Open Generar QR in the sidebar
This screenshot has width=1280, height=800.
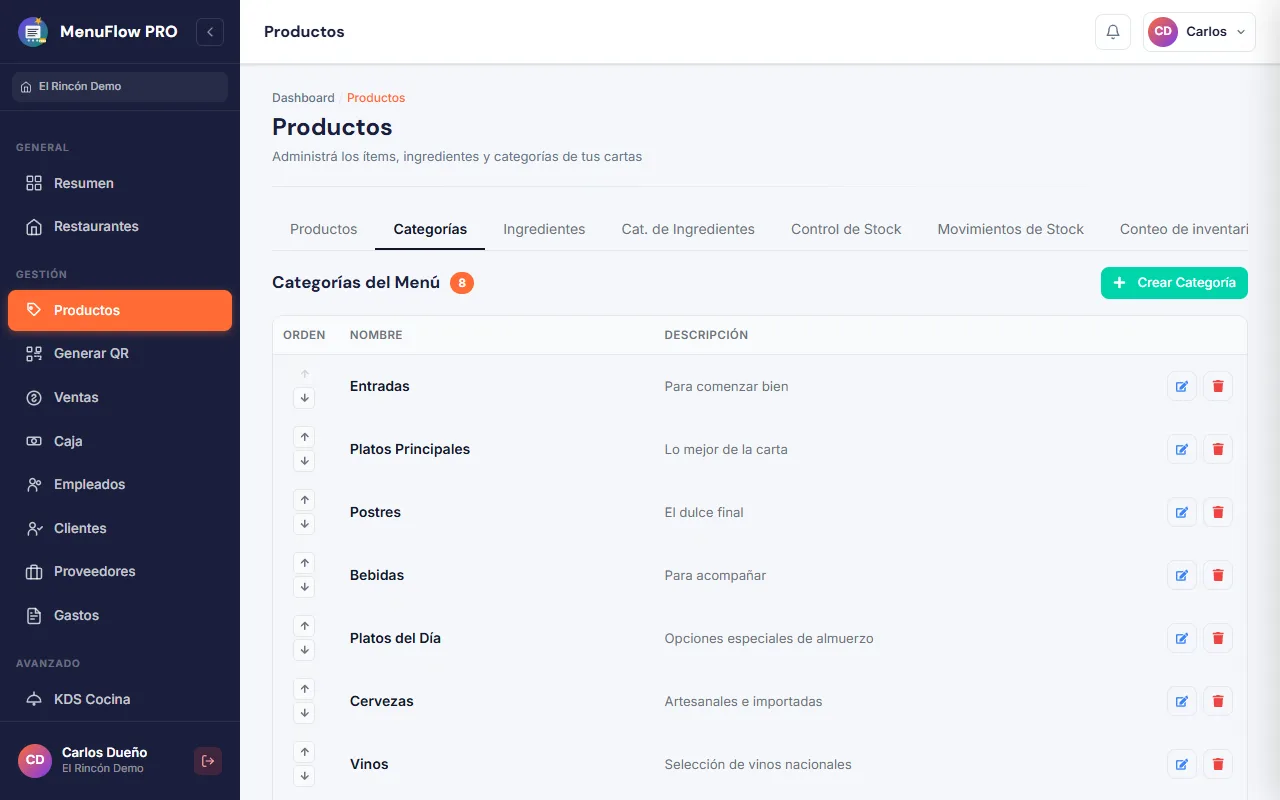click(120, 353)
